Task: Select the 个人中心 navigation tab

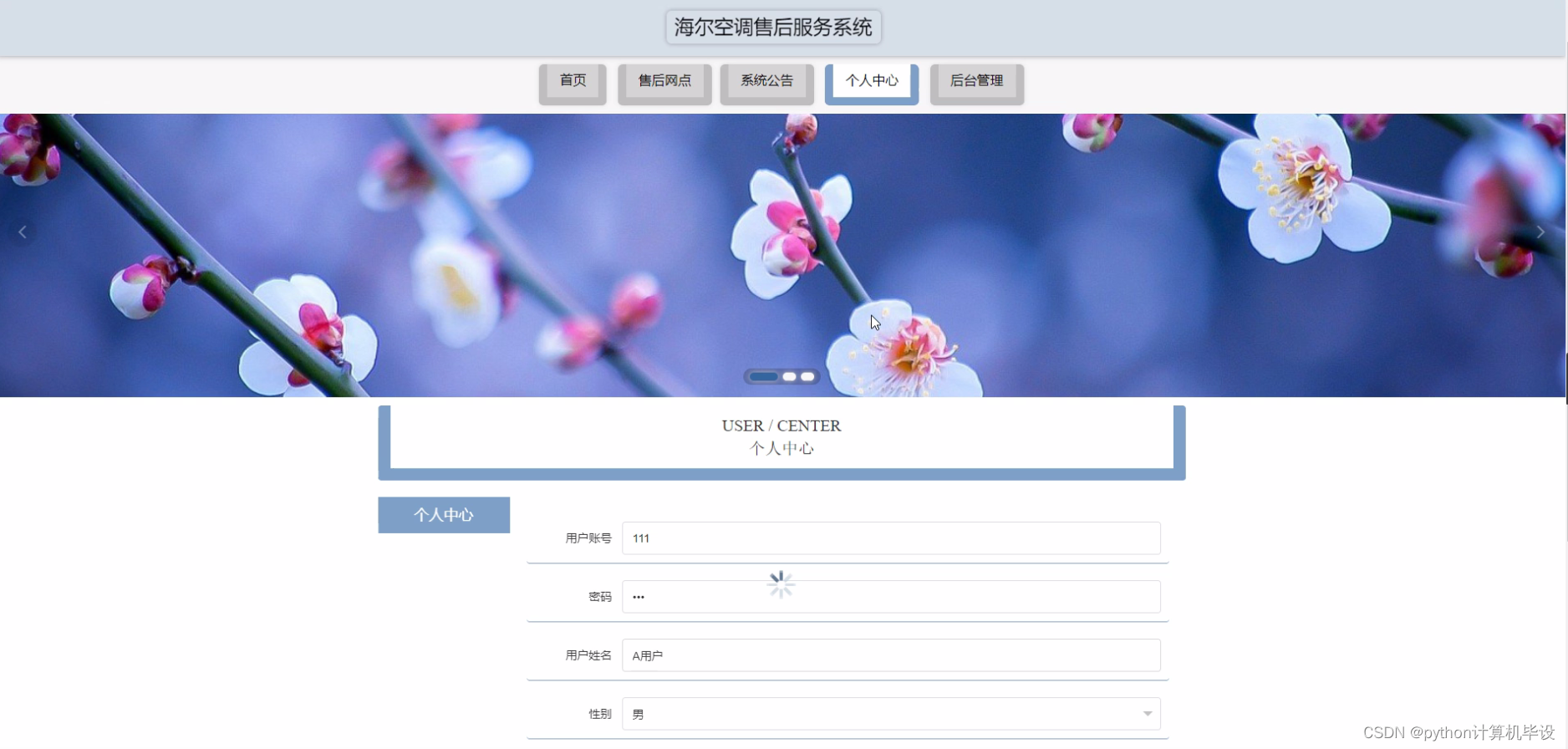Action: click(x=872, y=84)
